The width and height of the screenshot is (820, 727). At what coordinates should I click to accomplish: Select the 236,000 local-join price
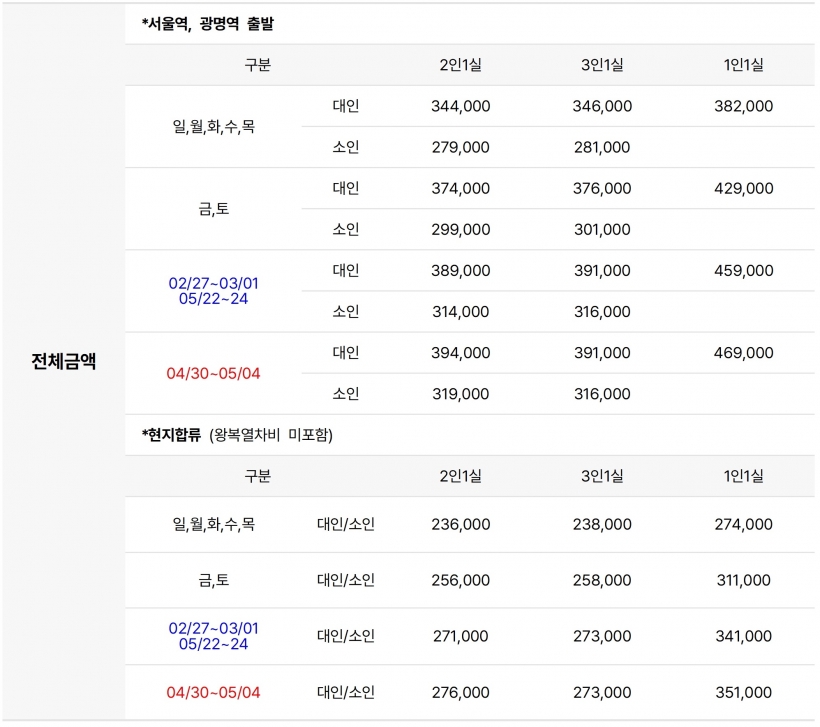(x=460, y=524)
